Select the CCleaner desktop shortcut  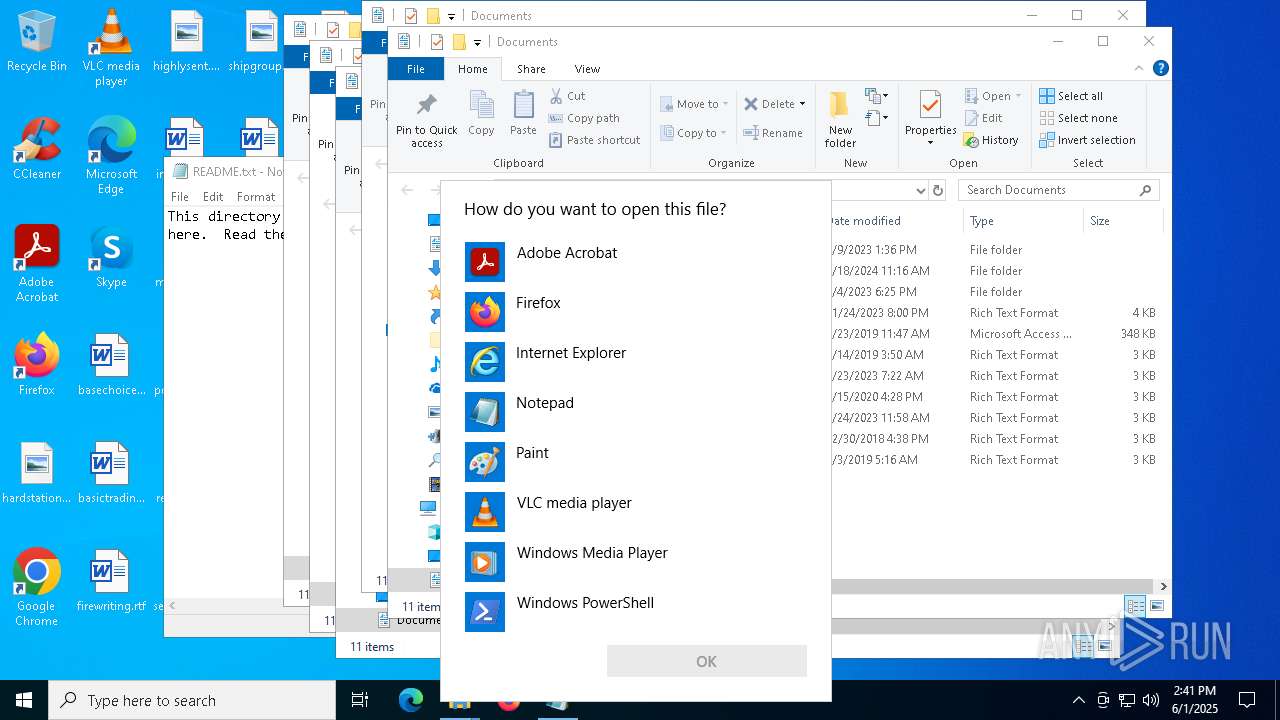(37, 148)
